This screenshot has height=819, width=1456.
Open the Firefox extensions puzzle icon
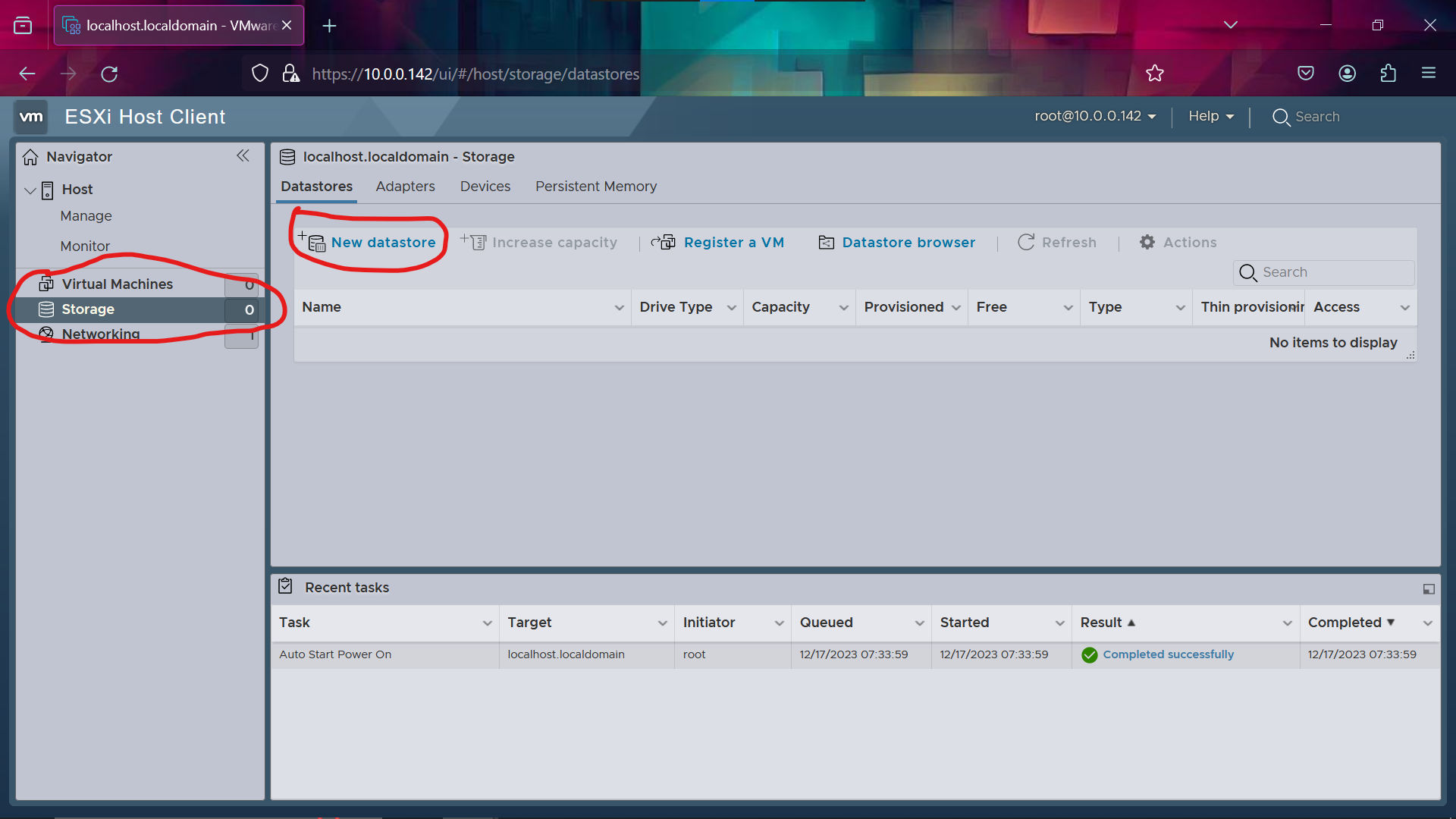tap(1389, 74)
